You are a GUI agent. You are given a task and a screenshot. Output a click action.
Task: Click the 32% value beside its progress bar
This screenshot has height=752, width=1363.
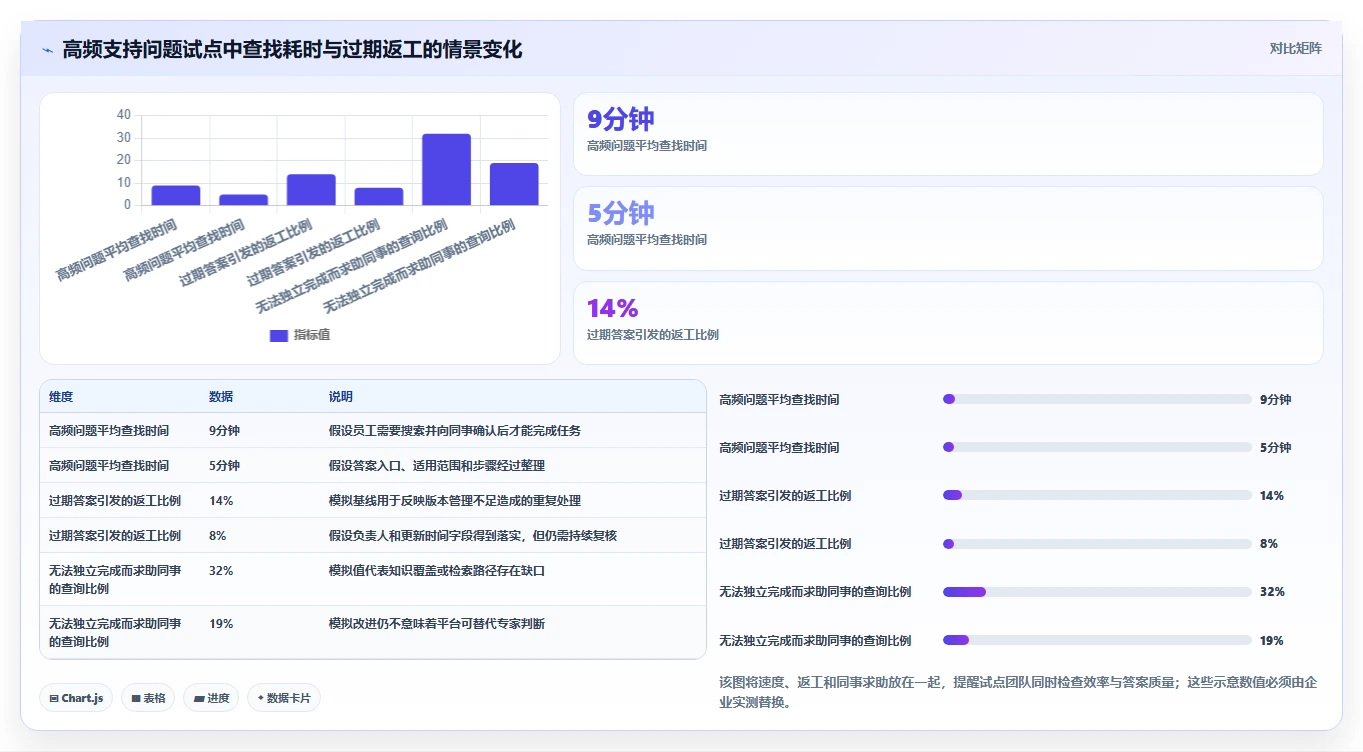(x=1272, y=592)
